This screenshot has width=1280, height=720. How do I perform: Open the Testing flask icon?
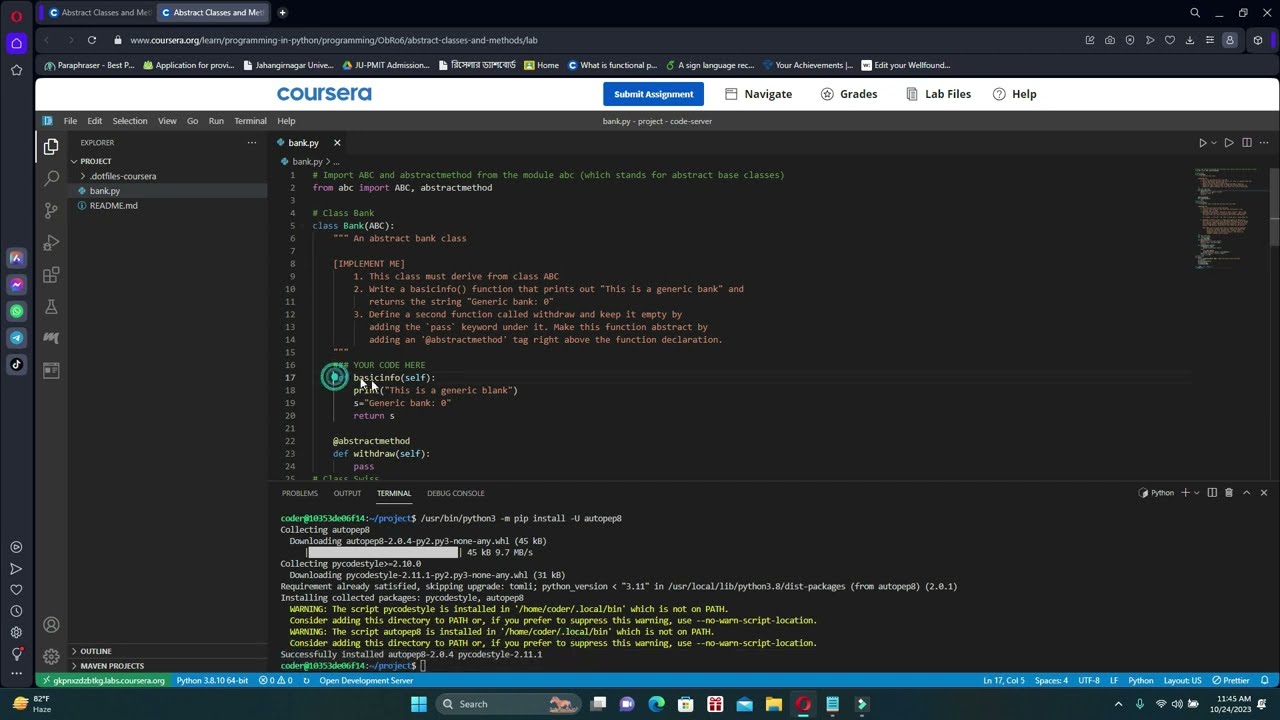point(51,307)
